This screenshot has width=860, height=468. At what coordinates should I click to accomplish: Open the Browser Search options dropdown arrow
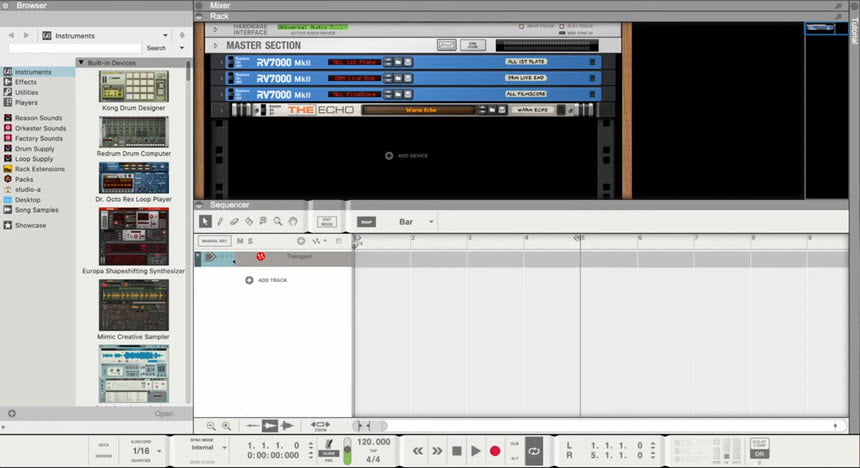(182, 48)
